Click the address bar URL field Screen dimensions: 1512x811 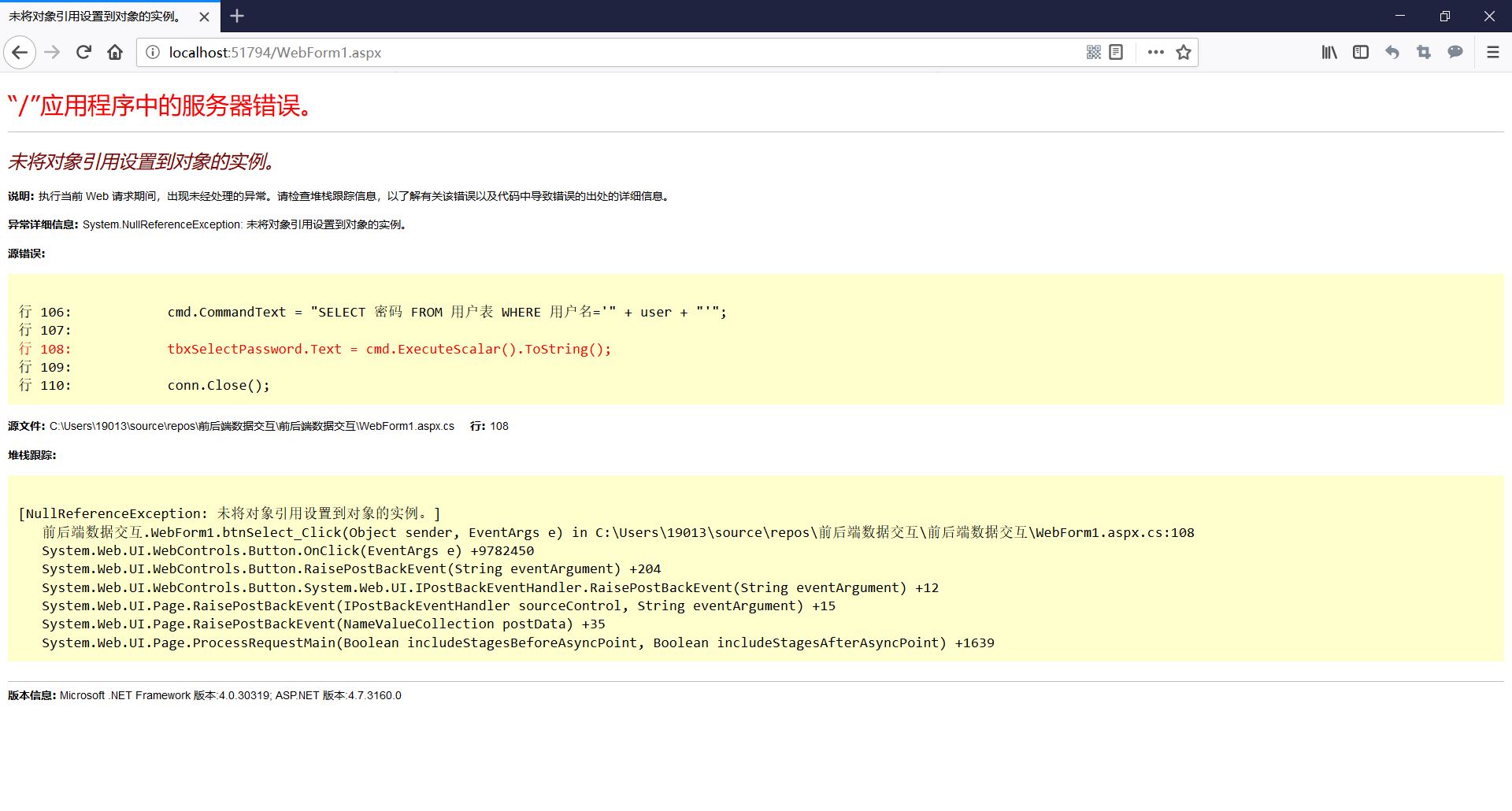click(614, 53)
